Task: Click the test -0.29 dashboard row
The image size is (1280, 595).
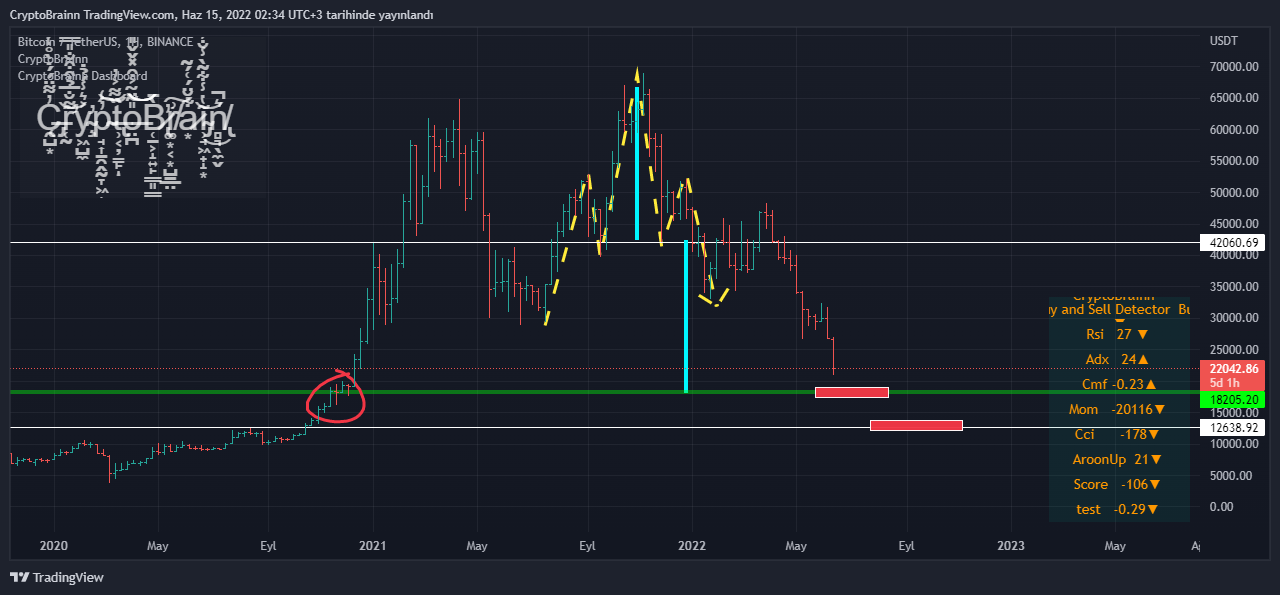Action: (x=1118, y=509)
